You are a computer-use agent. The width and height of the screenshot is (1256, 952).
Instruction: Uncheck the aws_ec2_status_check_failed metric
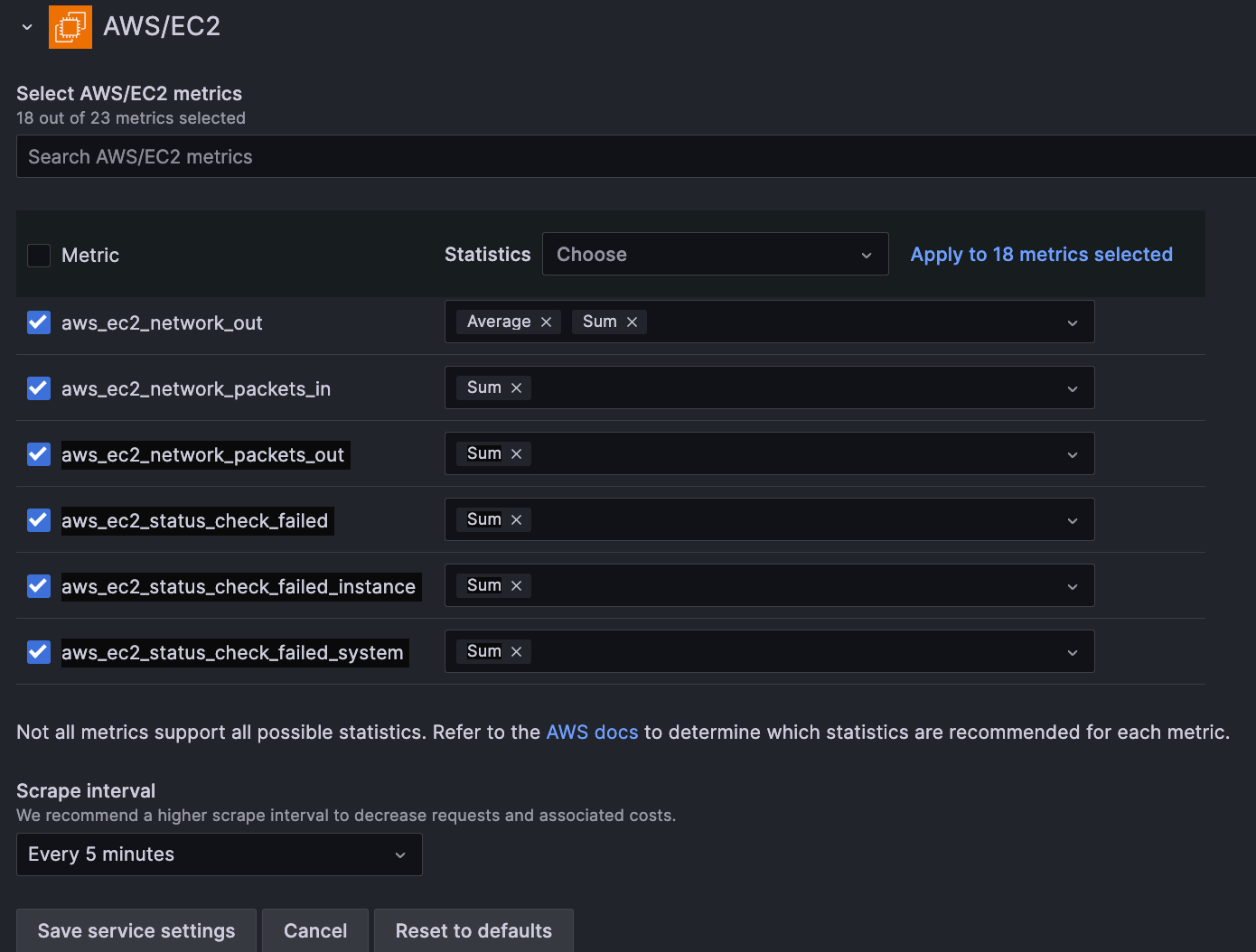pyautogui.click(x=38, y=520)
